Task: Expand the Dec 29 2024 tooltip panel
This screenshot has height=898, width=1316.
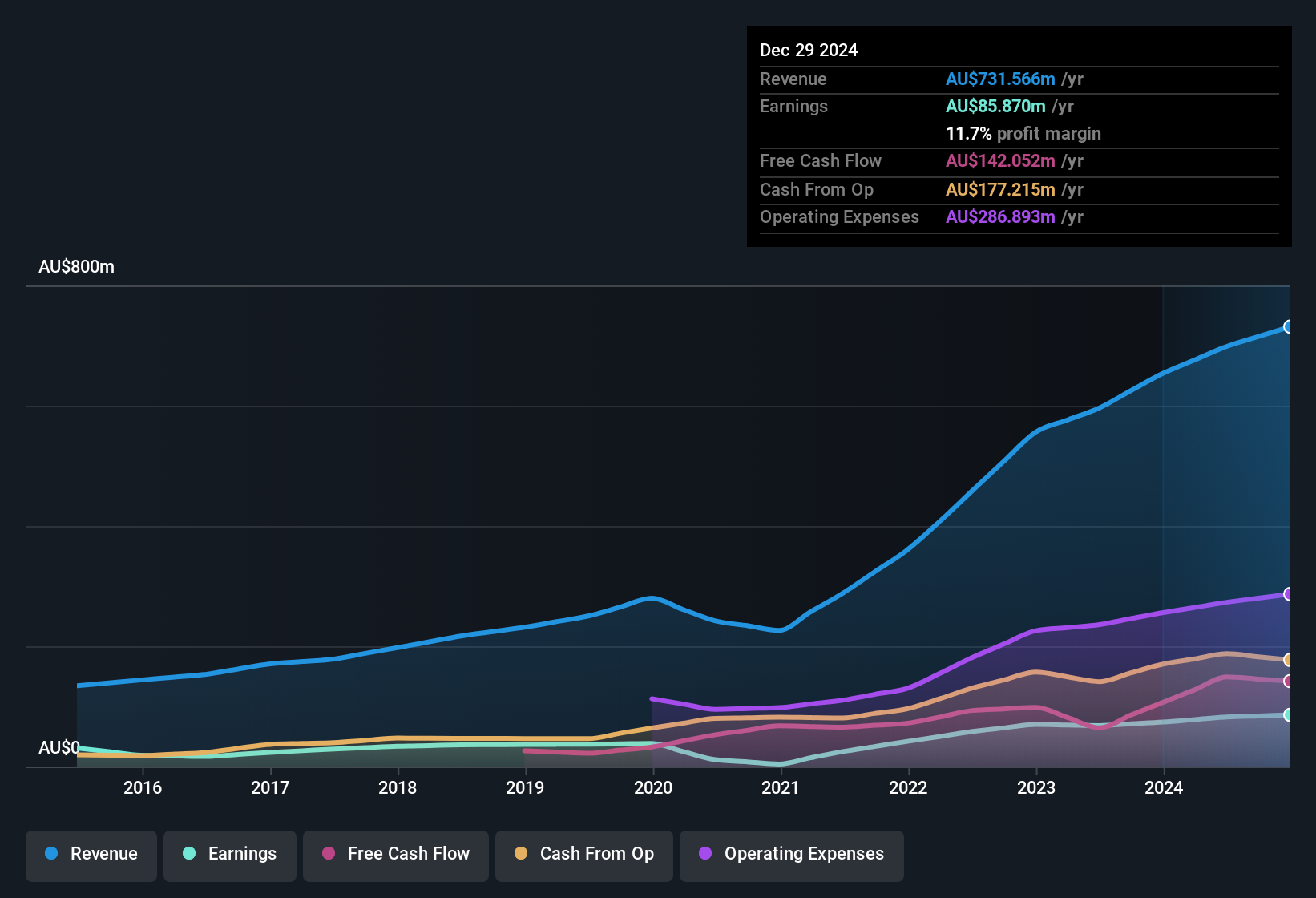Action: 809,50
